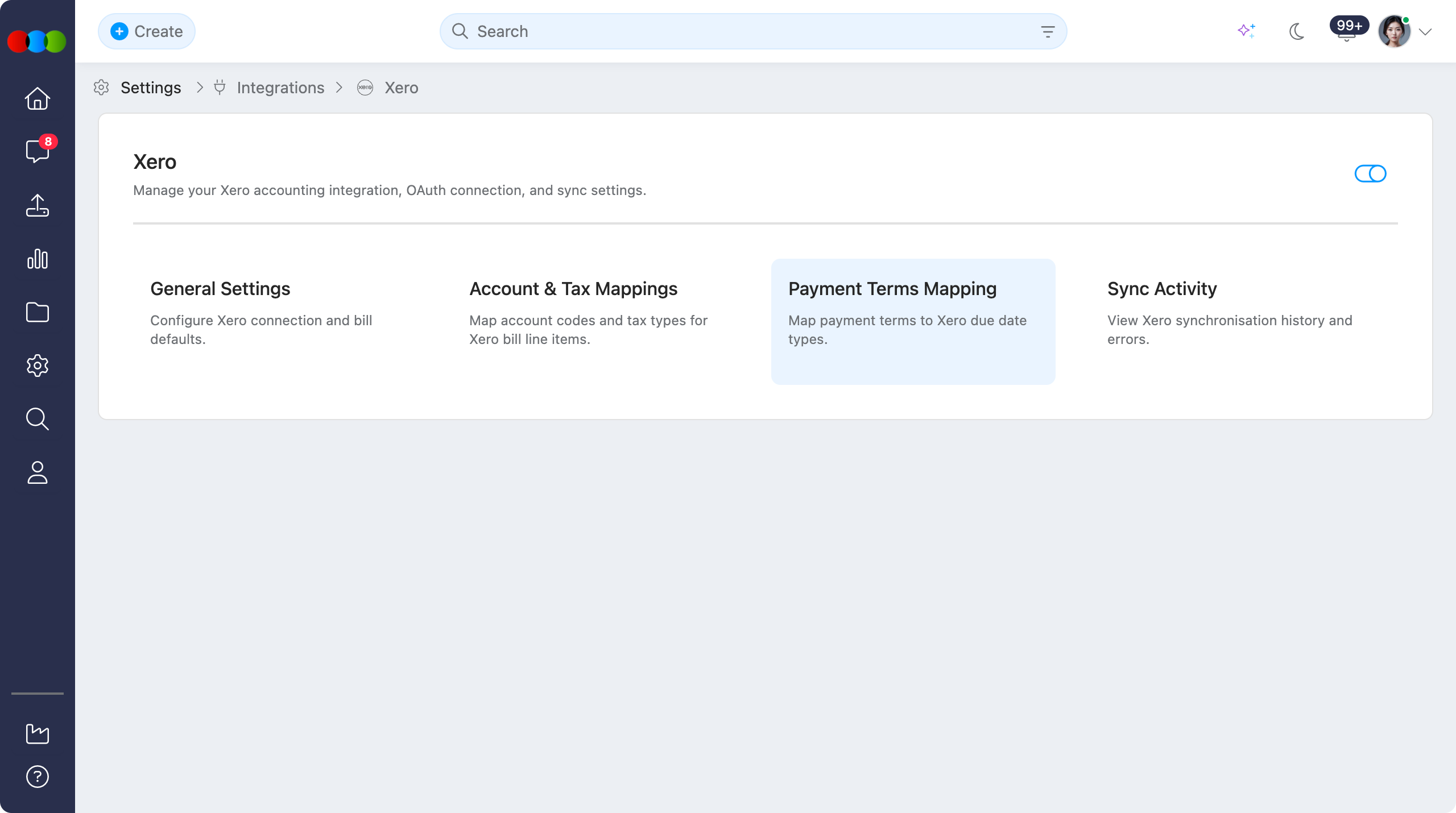The image size is (1456, 813).
Task: Click the blue plus icon in Create
Action: [x=119, y=31]
